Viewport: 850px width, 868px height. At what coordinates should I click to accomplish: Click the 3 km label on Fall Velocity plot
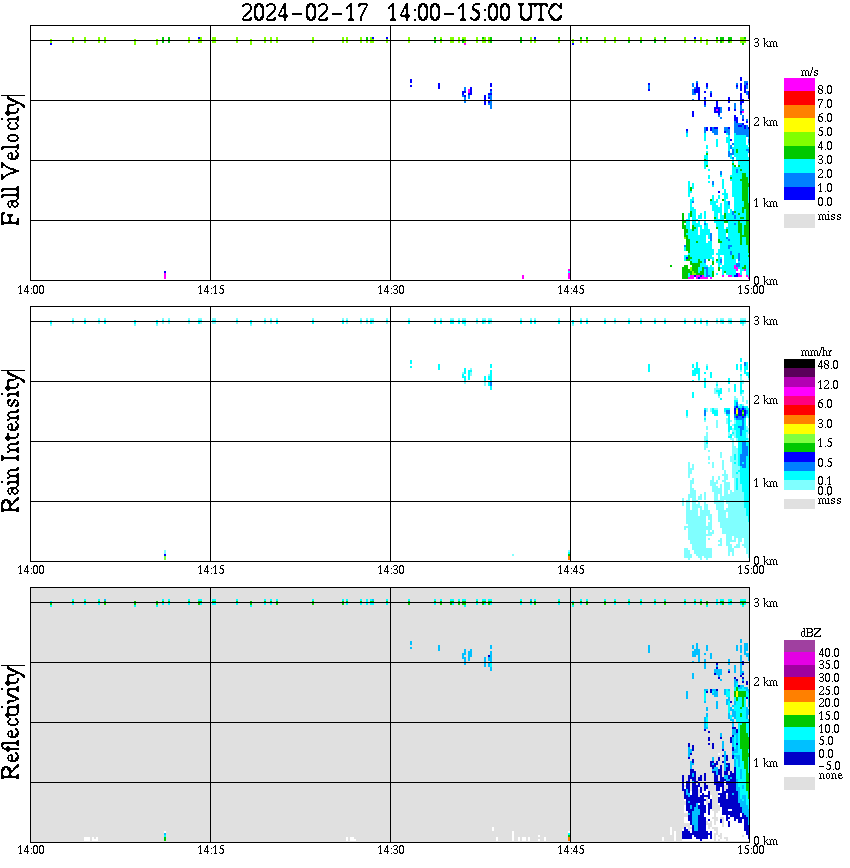pos(765,43)
